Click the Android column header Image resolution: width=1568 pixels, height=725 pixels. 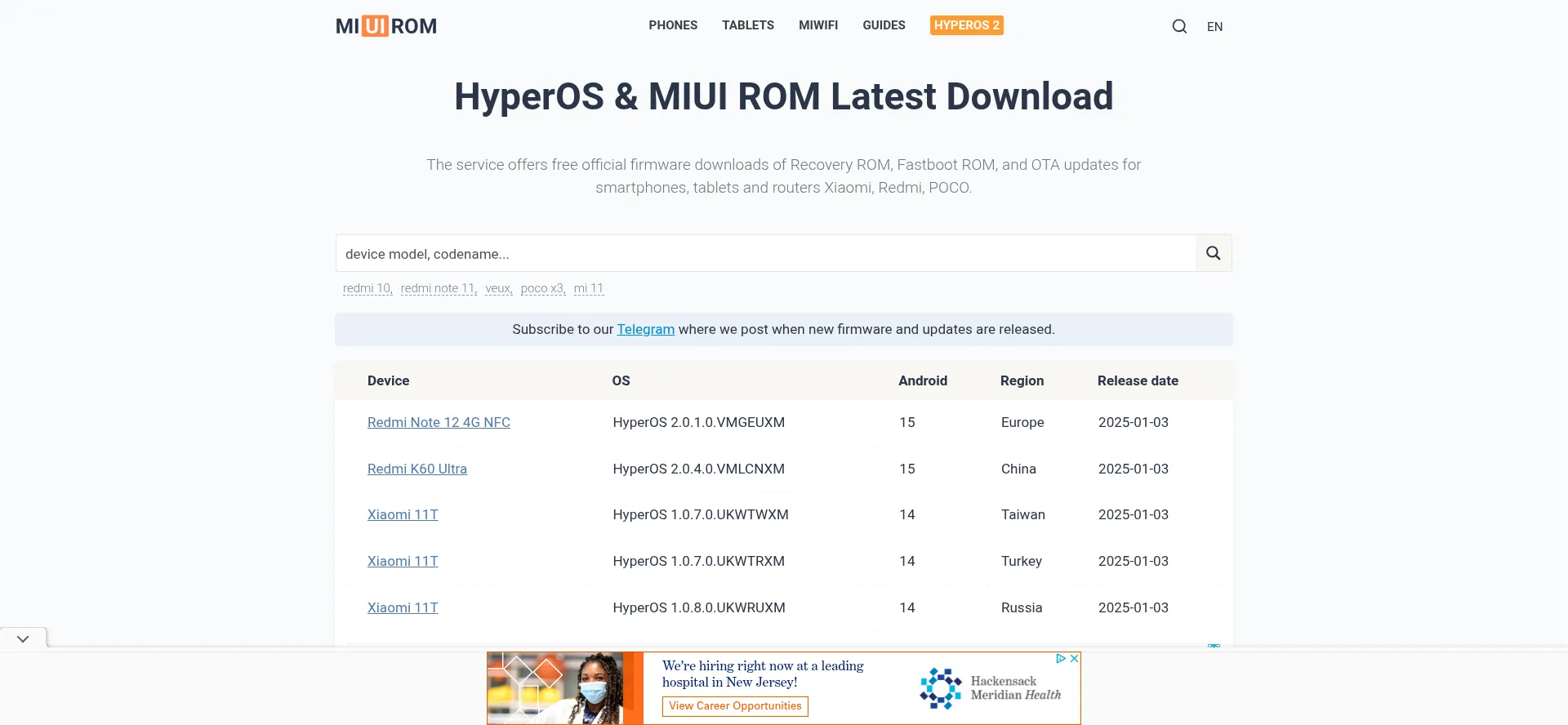(x=923, y=380)
